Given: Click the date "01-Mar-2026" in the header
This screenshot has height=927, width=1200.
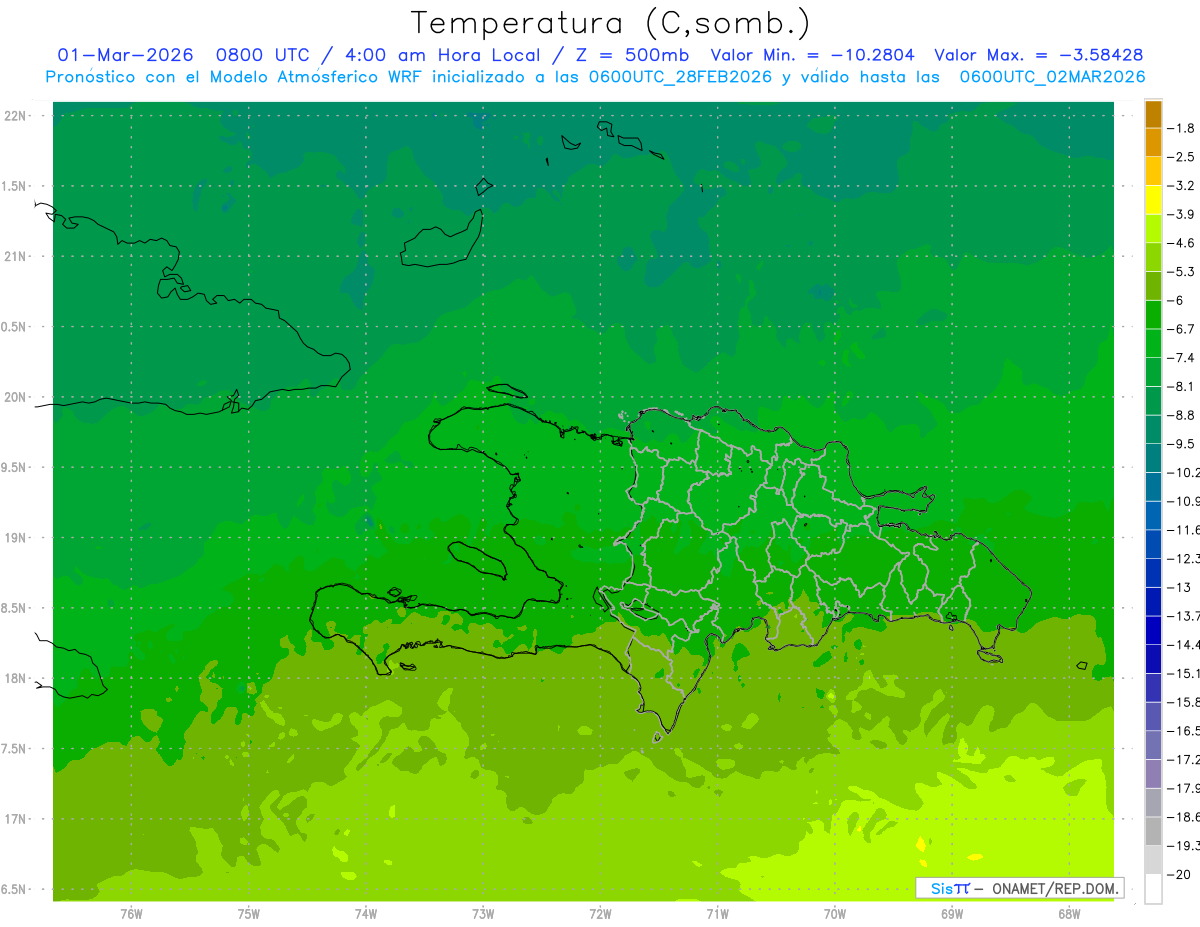Looking at the screenshot, I should coord(124,55).
